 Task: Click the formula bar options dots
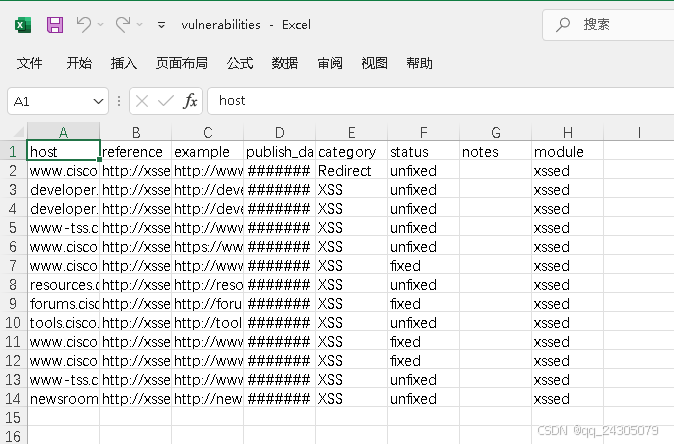tap(119, 101)
